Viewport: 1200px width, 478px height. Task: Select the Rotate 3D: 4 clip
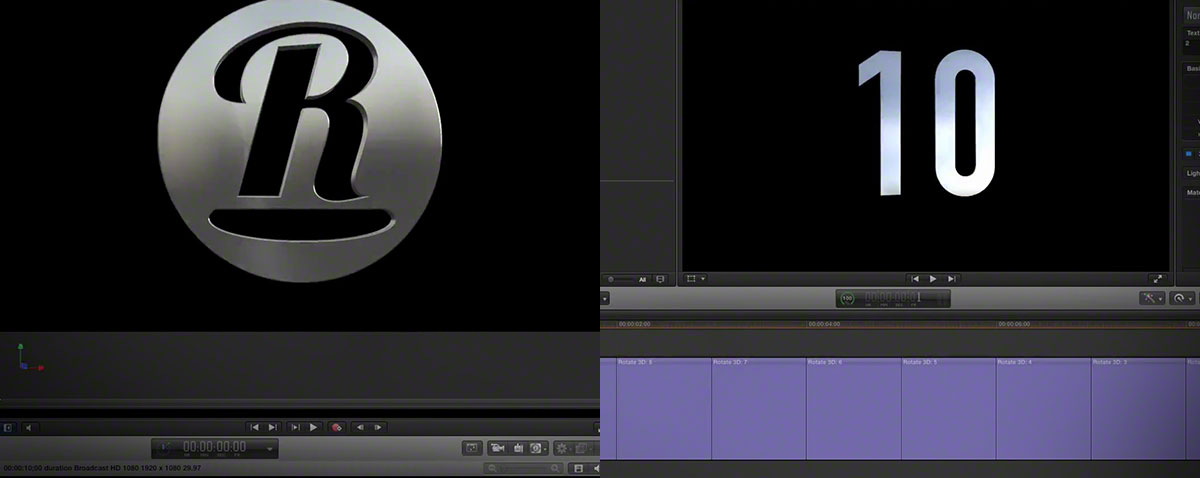click(1044, 408)
